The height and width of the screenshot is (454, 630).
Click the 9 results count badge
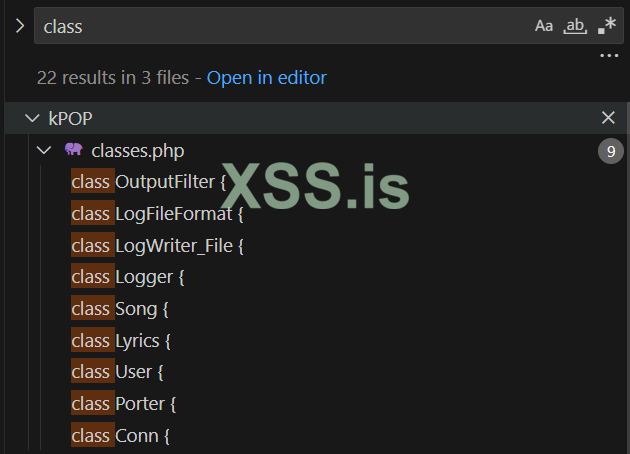[610, 151]
